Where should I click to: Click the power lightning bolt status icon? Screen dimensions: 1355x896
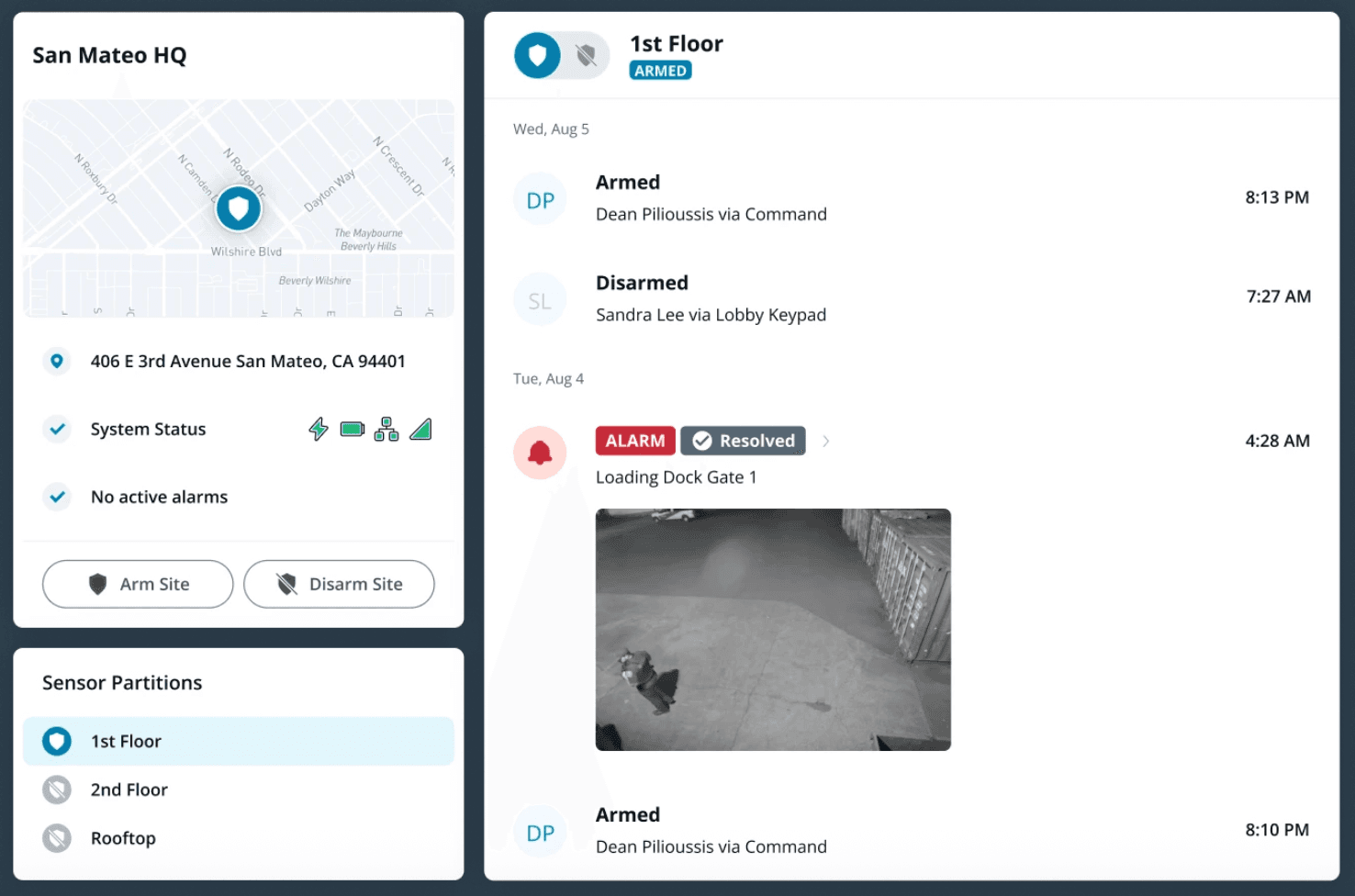point(319,429)
